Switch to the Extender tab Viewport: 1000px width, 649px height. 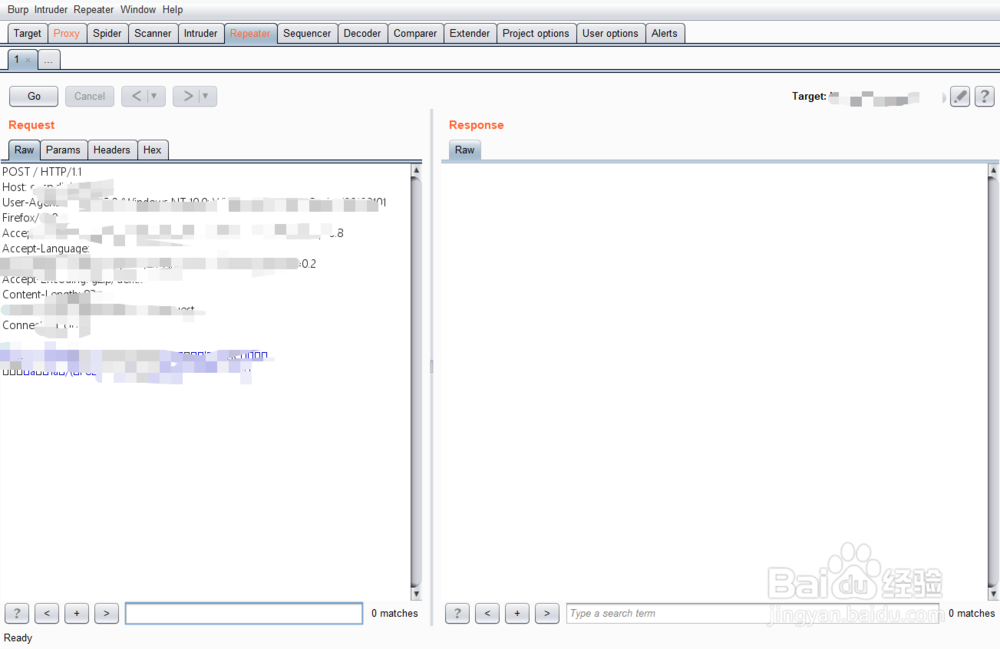point(470,33)
